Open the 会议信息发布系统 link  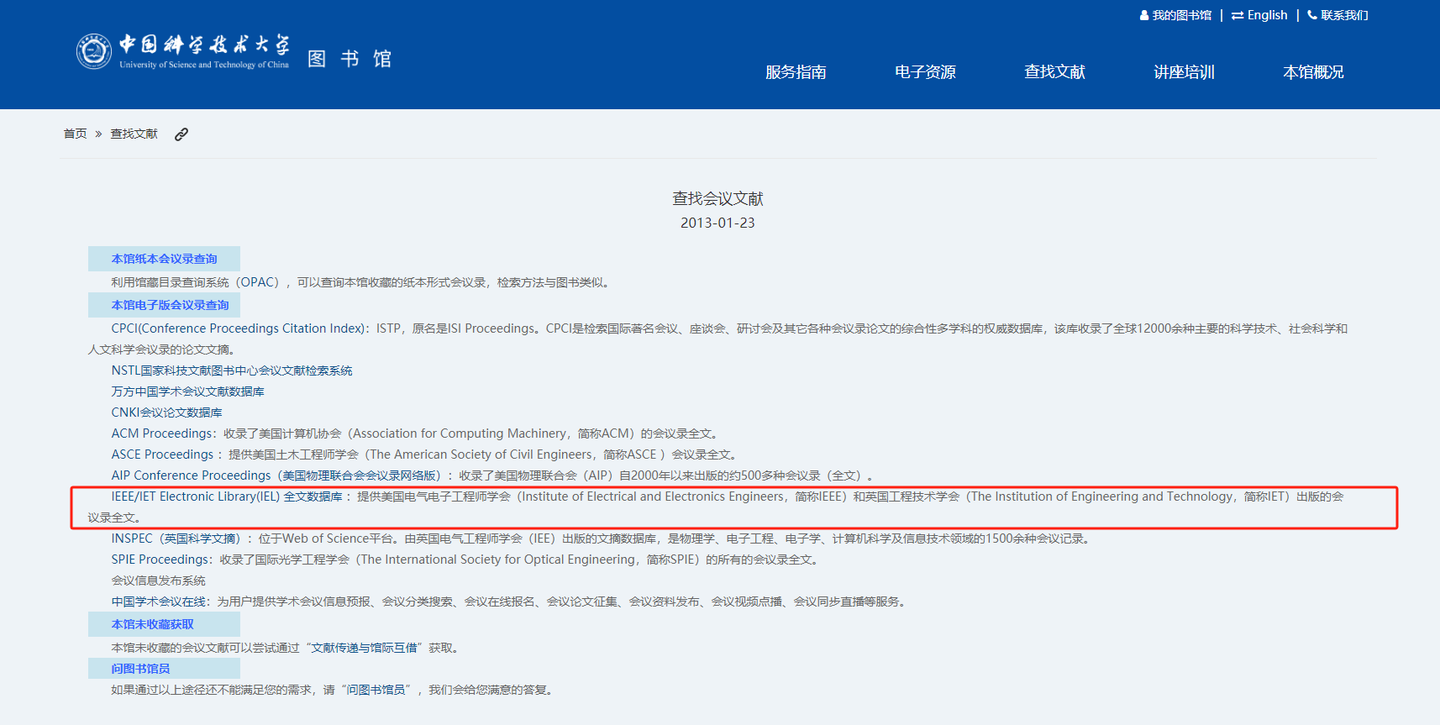click(158, 581)
